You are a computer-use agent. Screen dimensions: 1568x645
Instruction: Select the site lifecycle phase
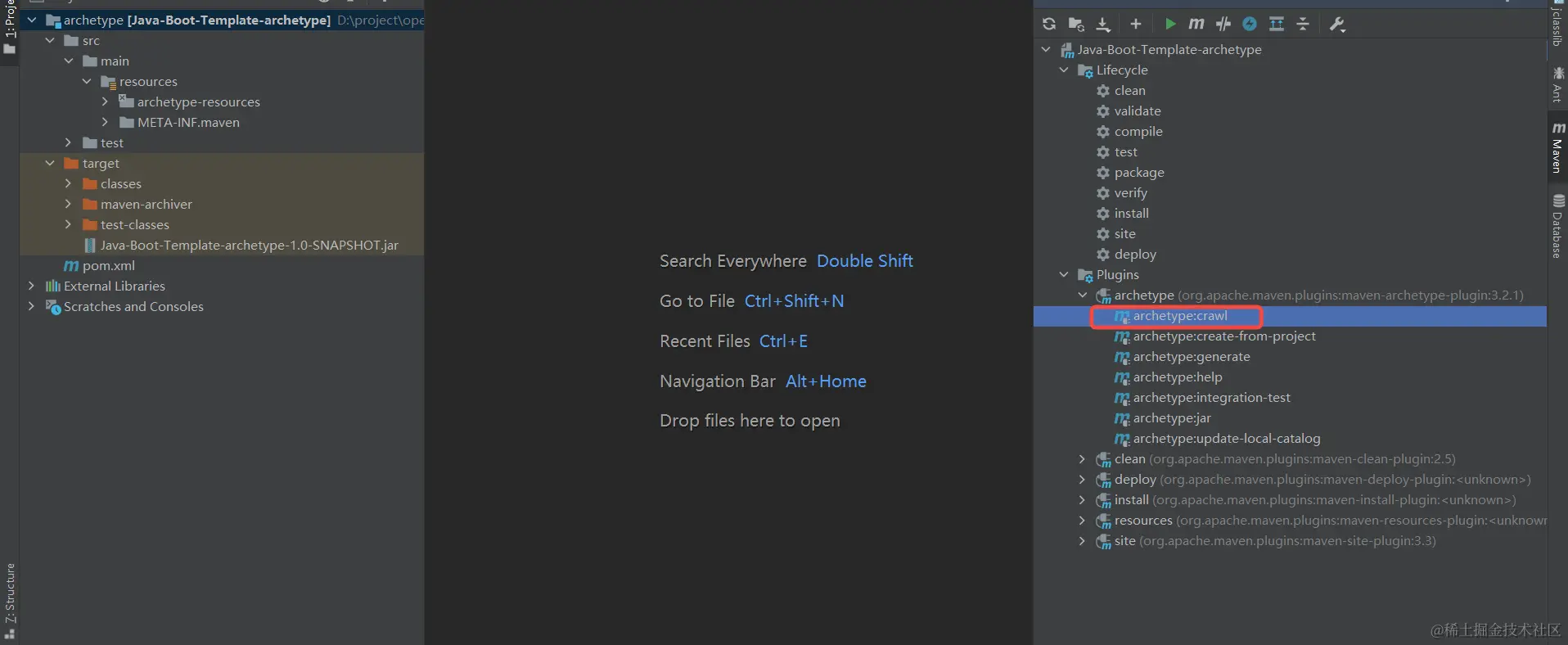pos(1125,234)
